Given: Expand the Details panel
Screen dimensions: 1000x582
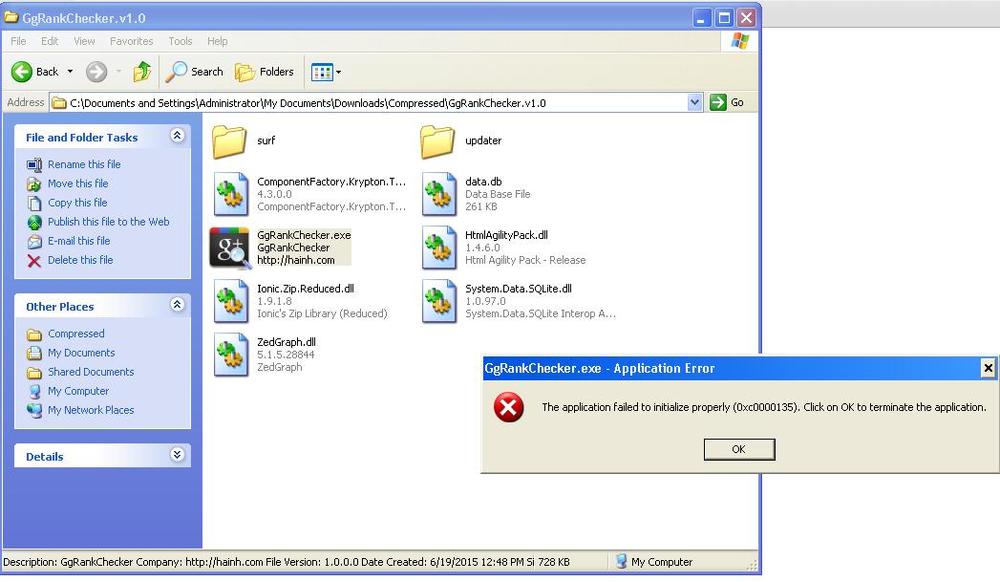Looking at the screenshot, I should tap(177, 455).
